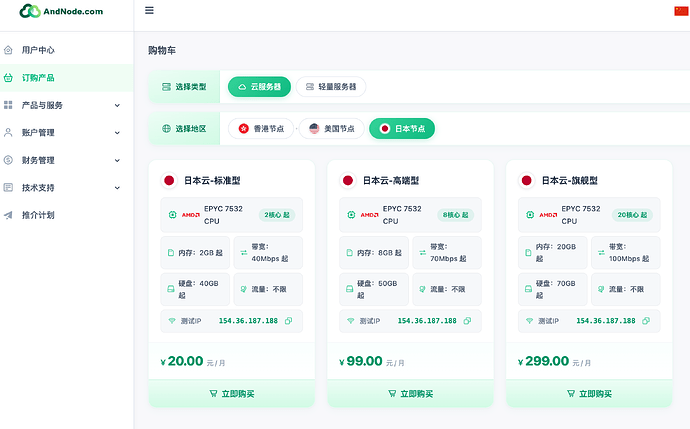Click 带宽 100Mbps 起 spec
The height and width of the screenshot is (429, 690).
point(625,253)
